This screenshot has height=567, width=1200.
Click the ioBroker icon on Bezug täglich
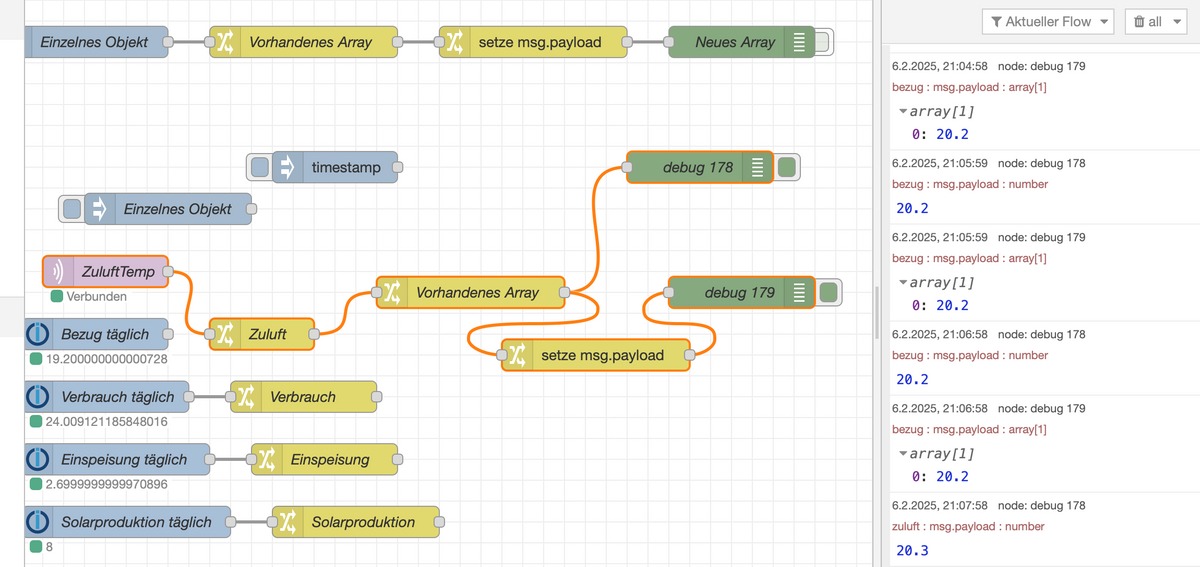click(x=37, y=334)
